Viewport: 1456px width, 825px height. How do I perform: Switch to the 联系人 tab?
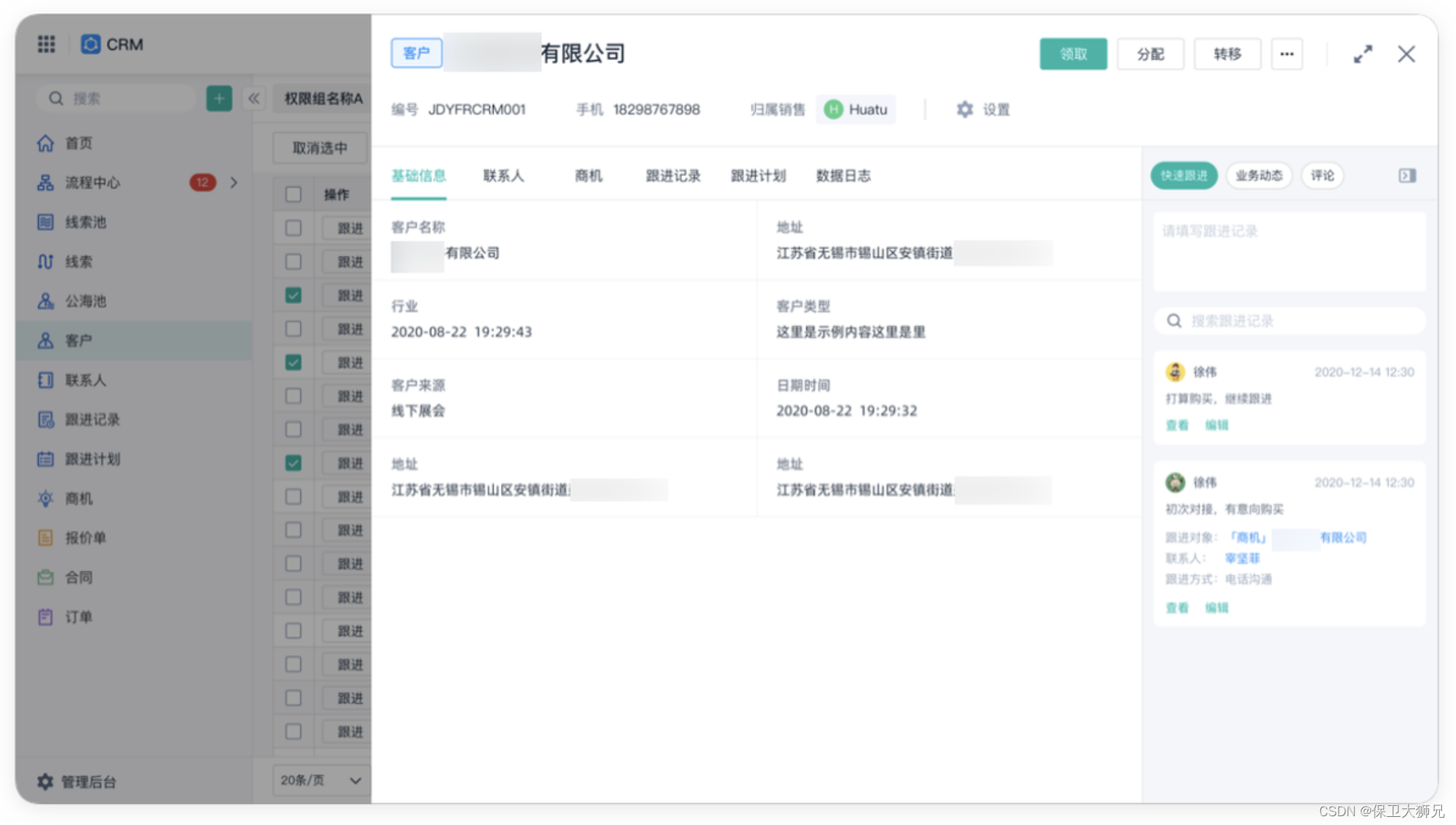(x=503, y=176)
